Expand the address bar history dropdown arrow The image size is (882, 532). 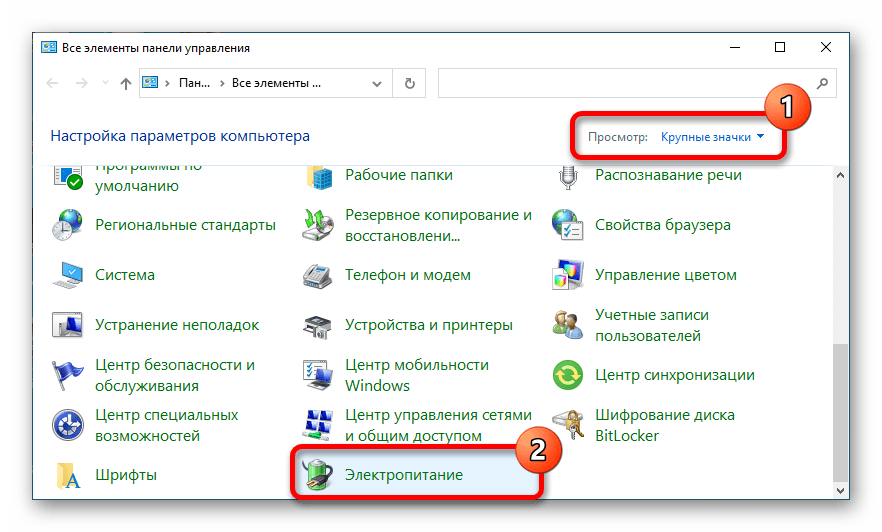[375, 84]
